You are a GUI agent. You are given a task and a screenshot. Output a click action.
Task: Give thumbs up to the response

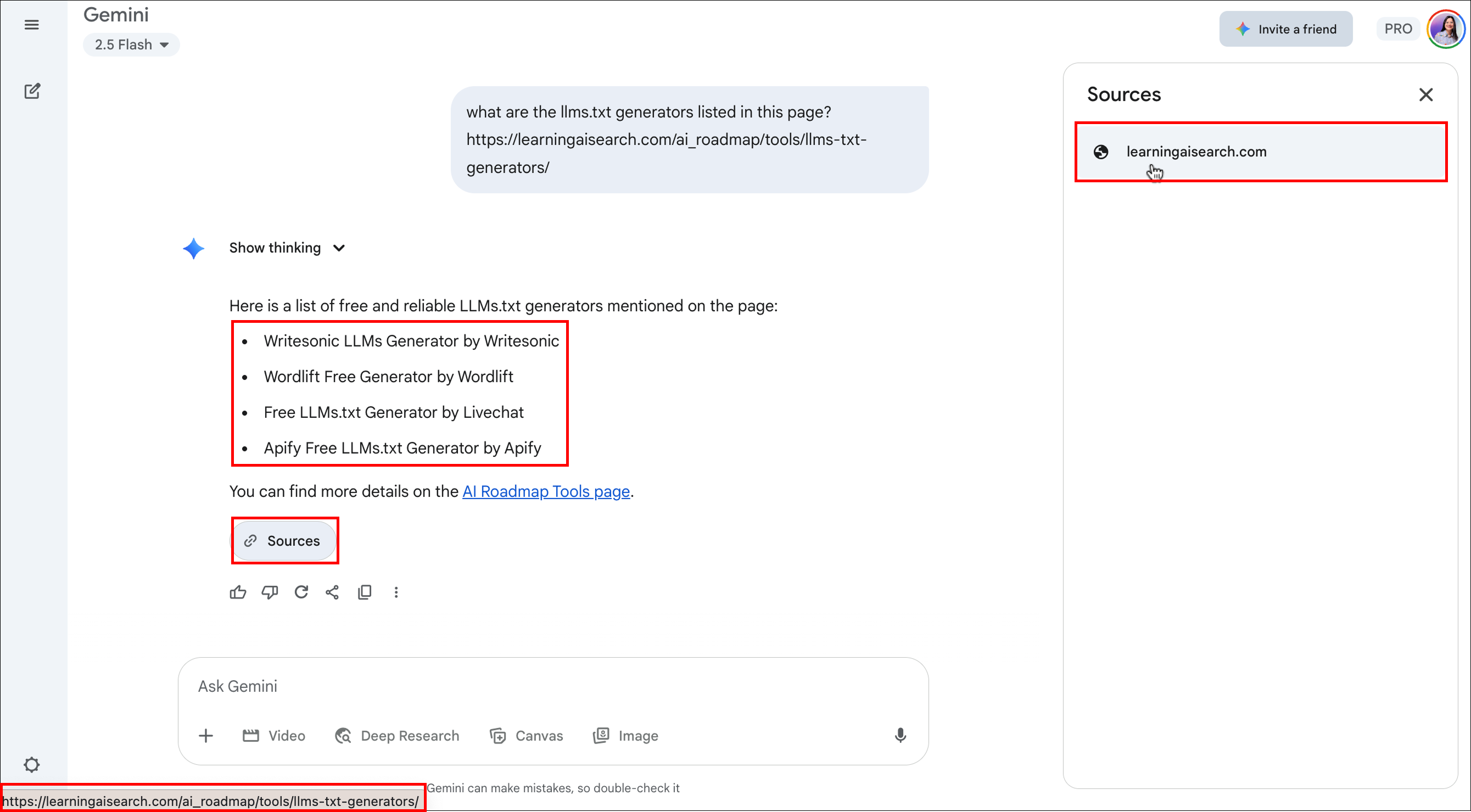click(x=238, y=592)
